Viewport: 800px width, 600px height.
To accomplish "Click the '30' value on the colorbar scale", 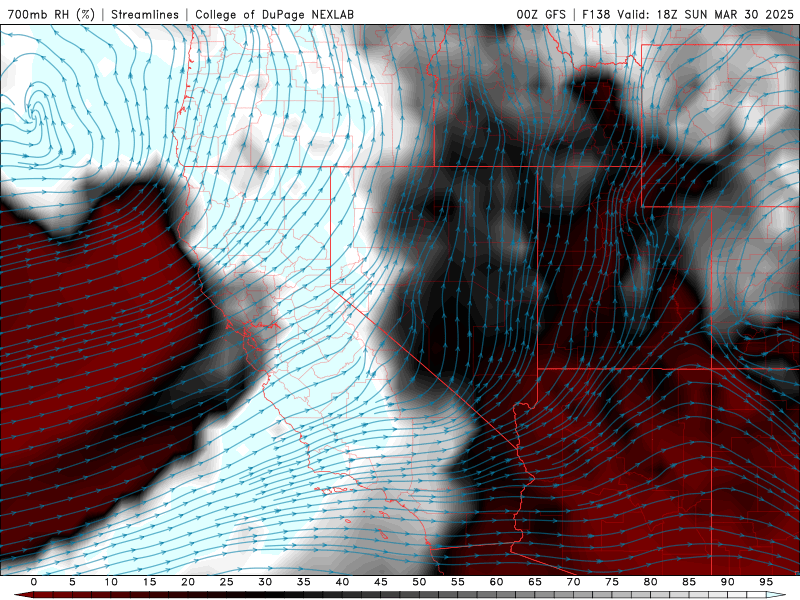I will (265, 582).
